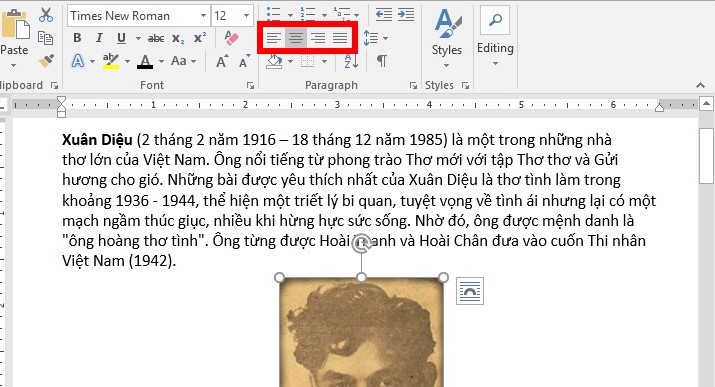Open the Styles pane launcher
This screenshot has width=715, height=387.
[465, 85]
